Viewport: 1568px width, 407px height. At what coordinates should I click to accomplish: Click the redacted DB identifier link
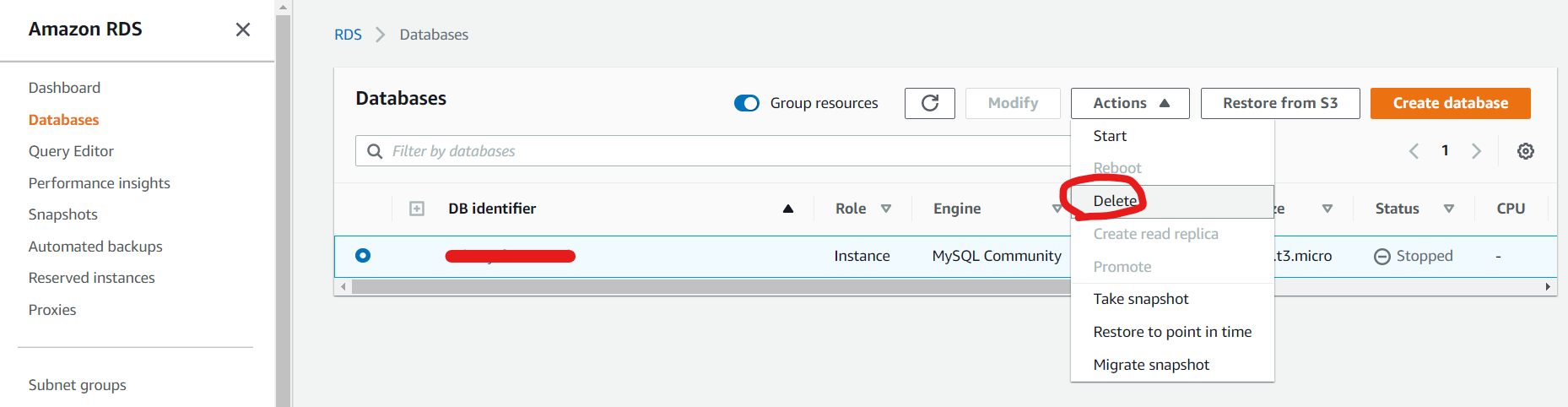click(511, 256)
